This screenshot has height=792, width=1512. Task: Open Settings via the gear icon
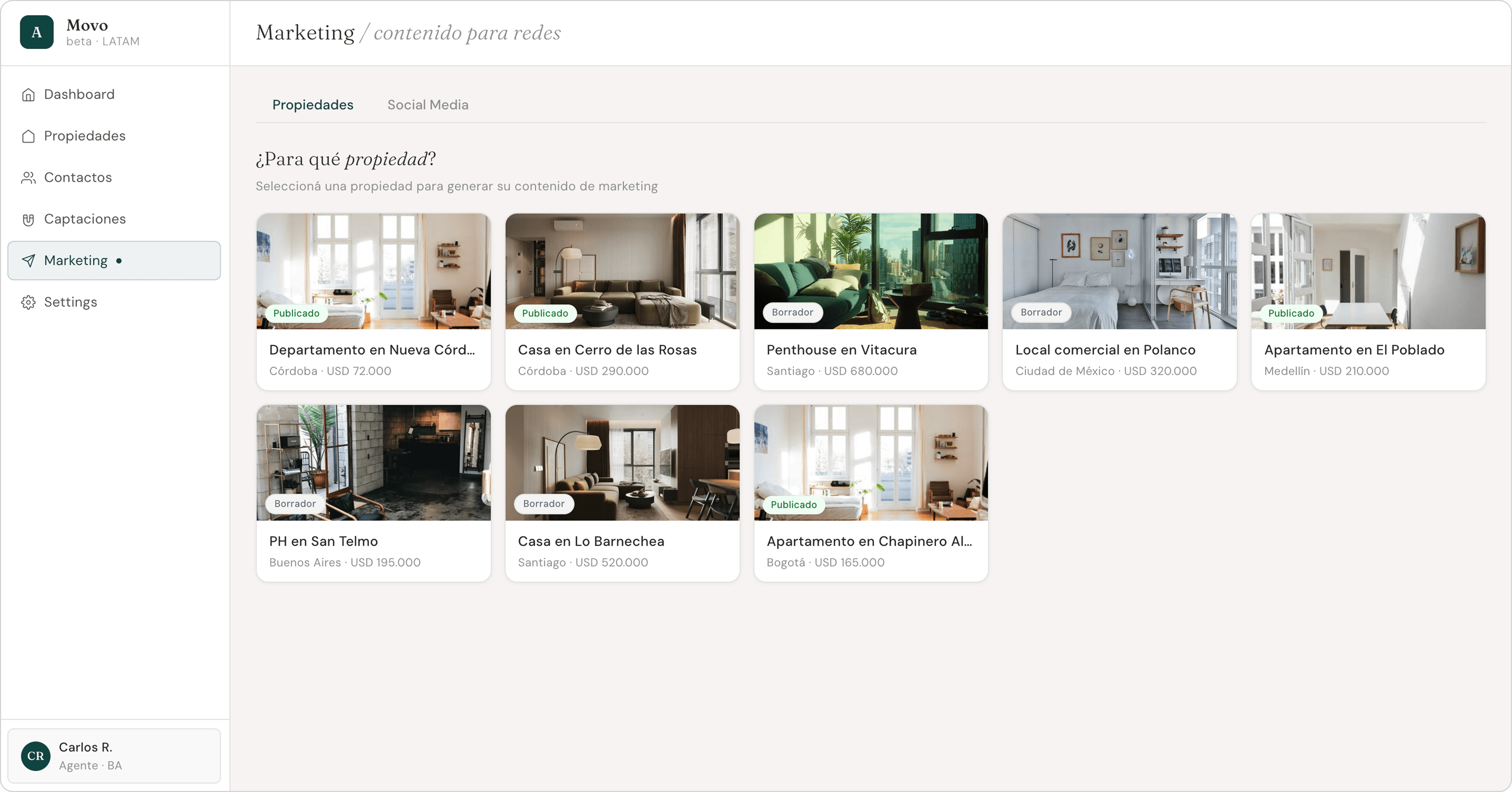(x=28, y=302)
